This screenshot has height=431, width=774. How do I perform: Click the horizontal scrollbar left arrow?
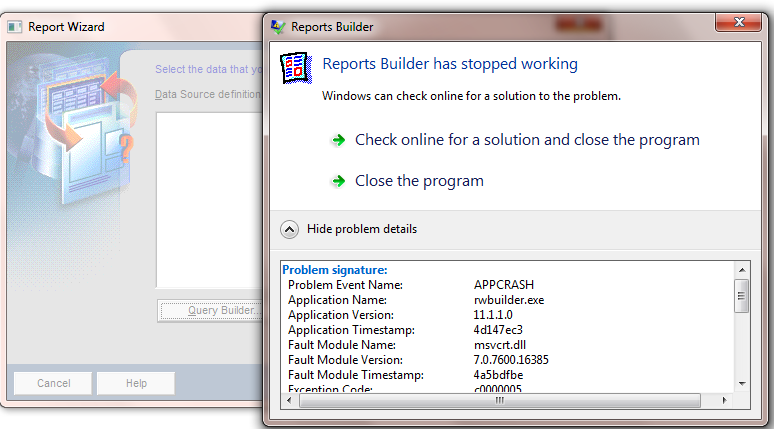[290, 400]
